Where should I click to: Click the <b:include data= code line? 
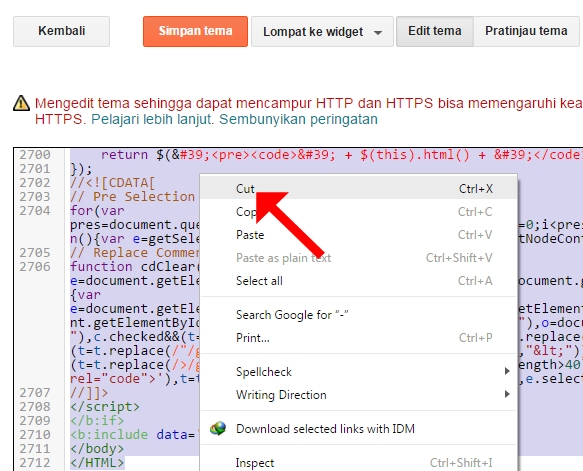(135, 435)
